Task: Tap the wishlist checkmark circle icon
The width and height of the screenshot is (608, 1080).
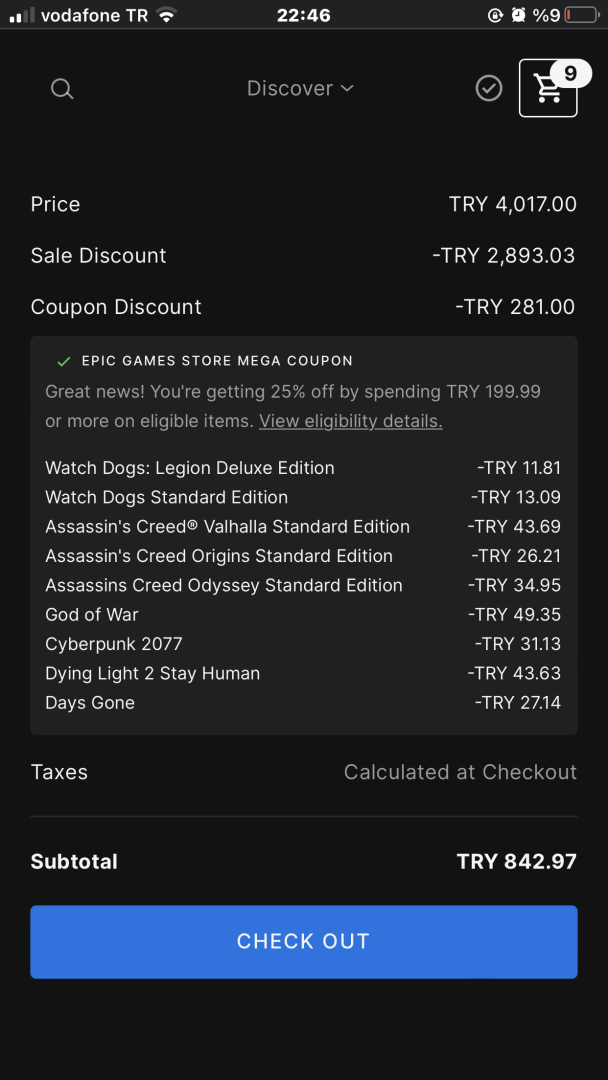Action: 489,89
